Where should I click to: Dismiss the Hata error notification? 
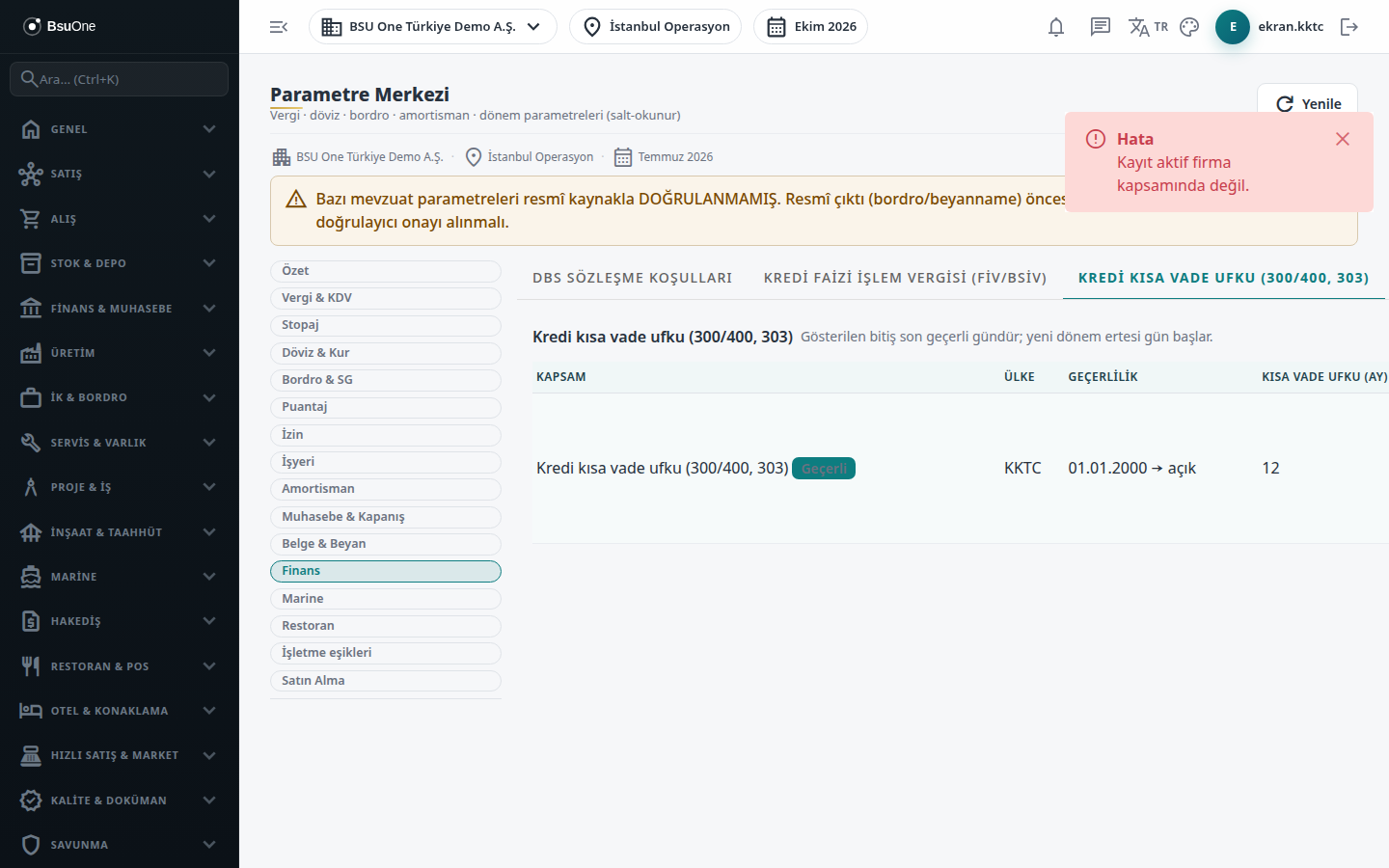[x=1343, y=139]
